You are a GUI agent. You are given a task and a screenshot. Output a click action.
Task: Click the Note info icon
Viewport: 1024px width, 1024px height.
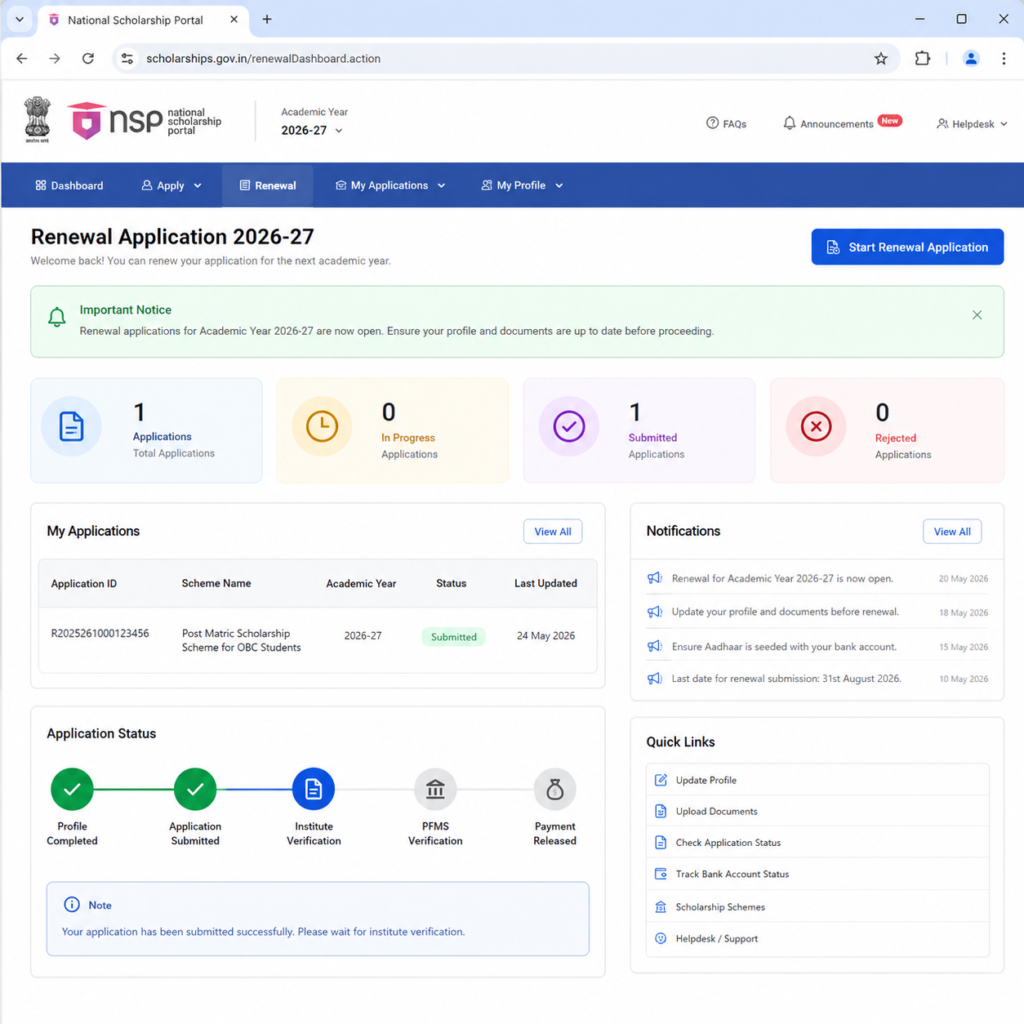click(x=72, y=904)
